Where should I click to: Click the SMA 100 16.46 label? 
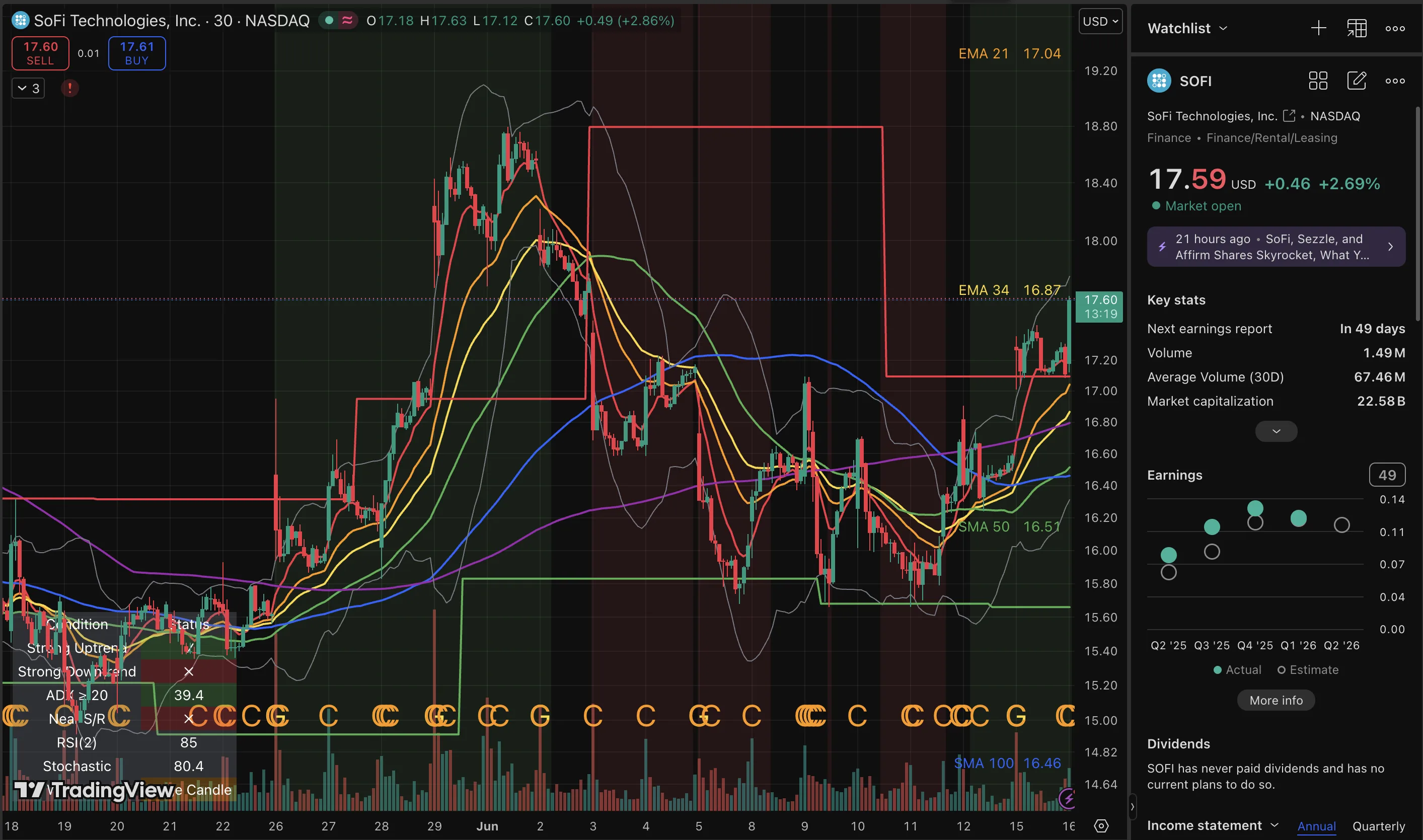click(x=1007, y=763)
